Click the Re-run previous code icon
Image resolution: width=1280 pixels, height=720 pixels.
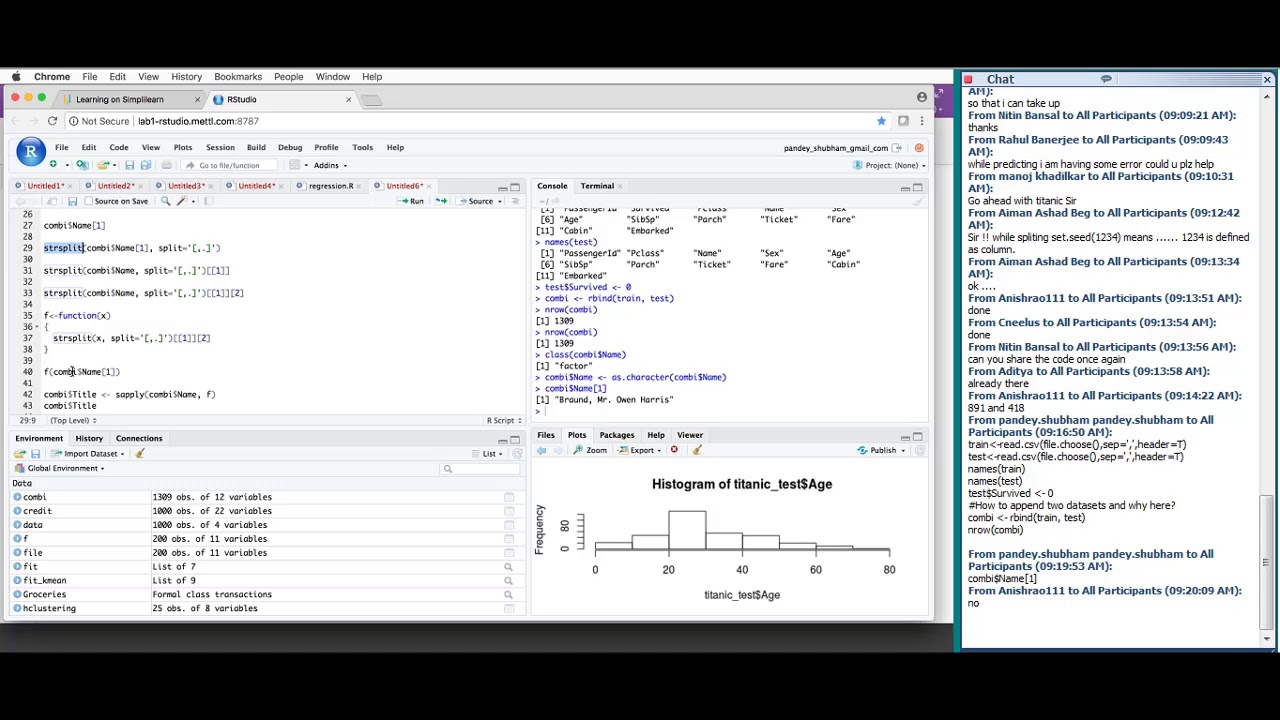441,201
